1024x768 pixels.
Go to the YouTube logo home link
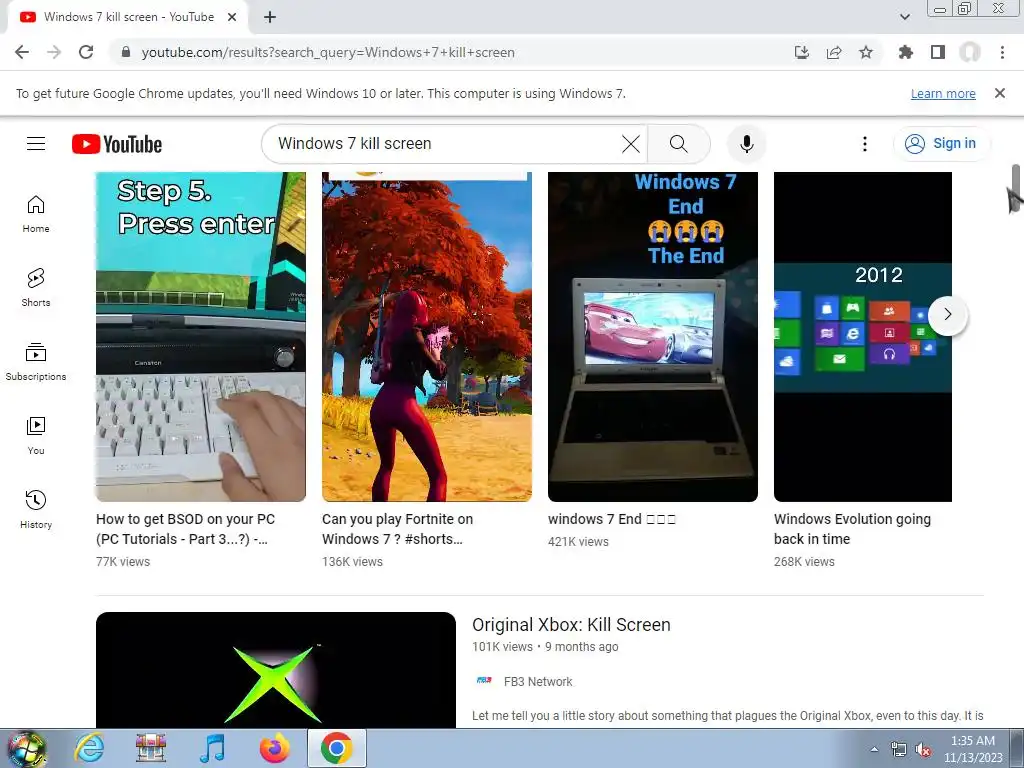(x=117, y=144)
